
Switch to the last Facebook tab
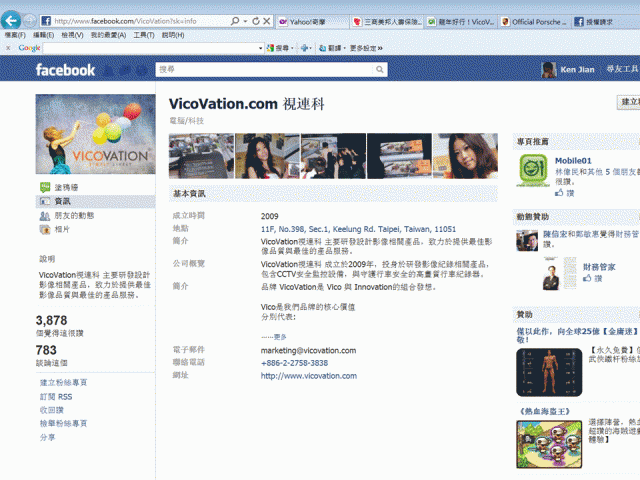tap(606, 22)
